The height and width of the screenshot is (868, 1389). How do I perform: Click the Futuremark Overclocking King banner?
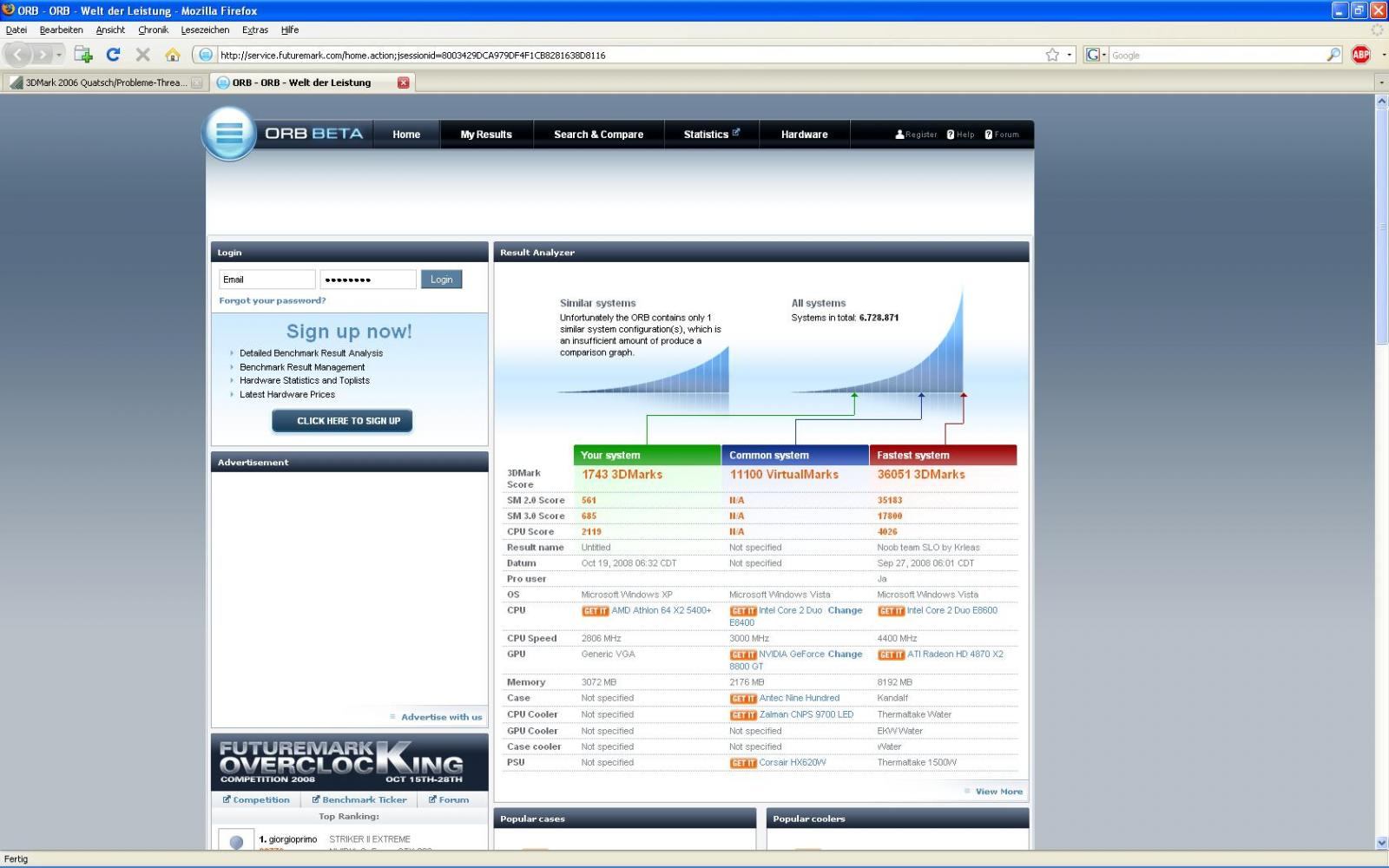click(349, 762)
